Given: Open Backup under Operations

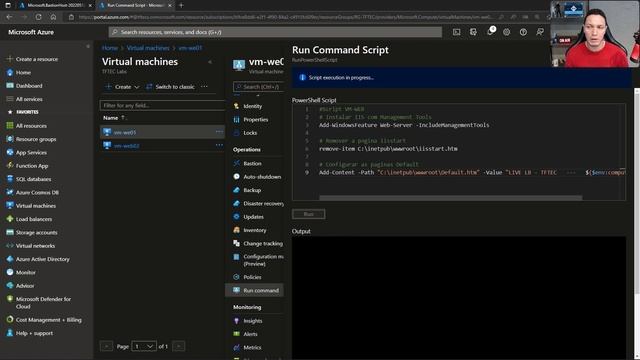Looking at the screenshot, I should [x=252, y=190].
